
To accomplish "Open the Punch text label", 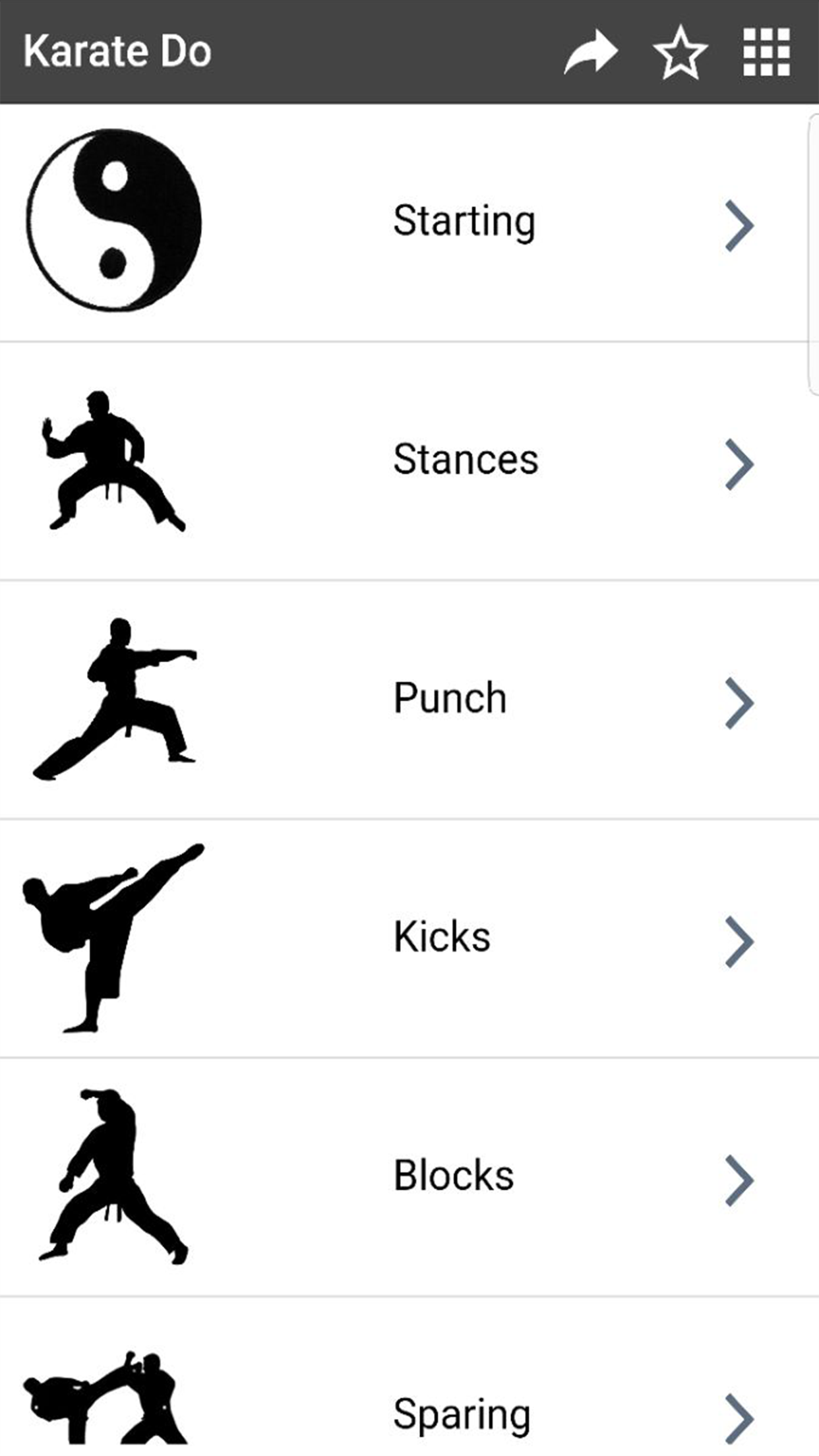I will pyautogui.click(x=450, y=698).
